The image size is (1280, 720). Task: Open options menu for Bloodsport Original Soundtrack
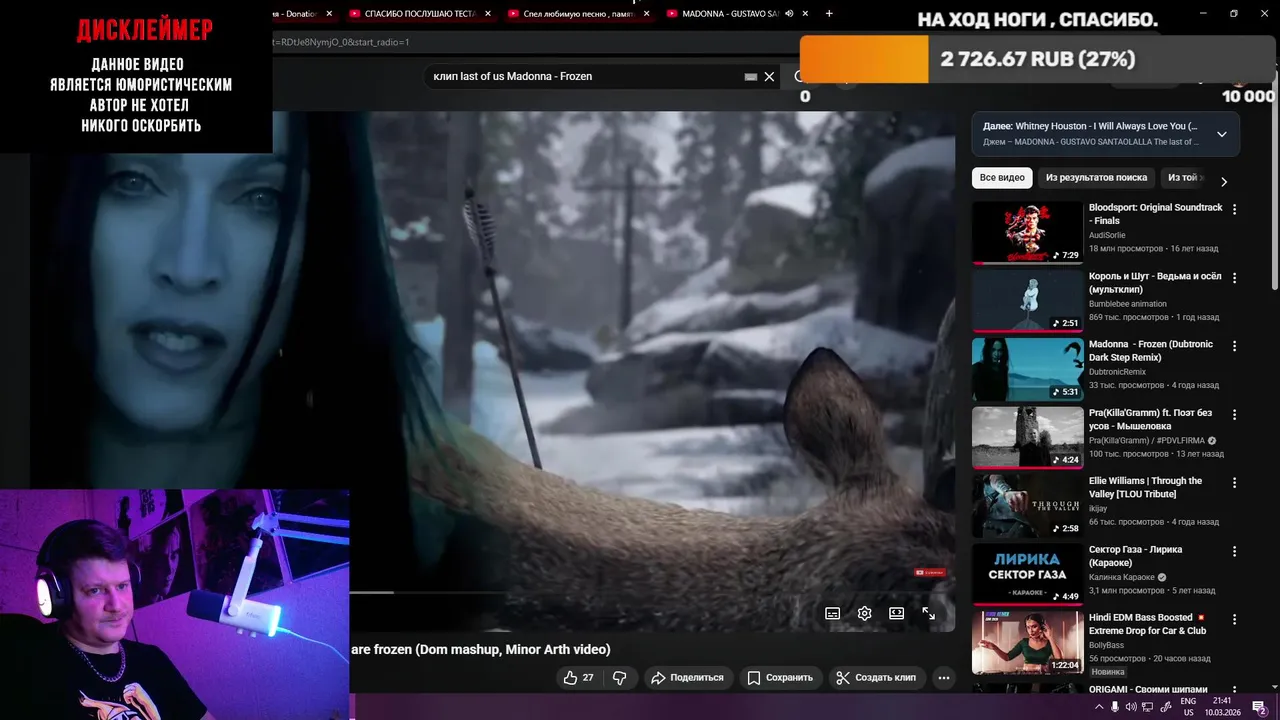1234,210
